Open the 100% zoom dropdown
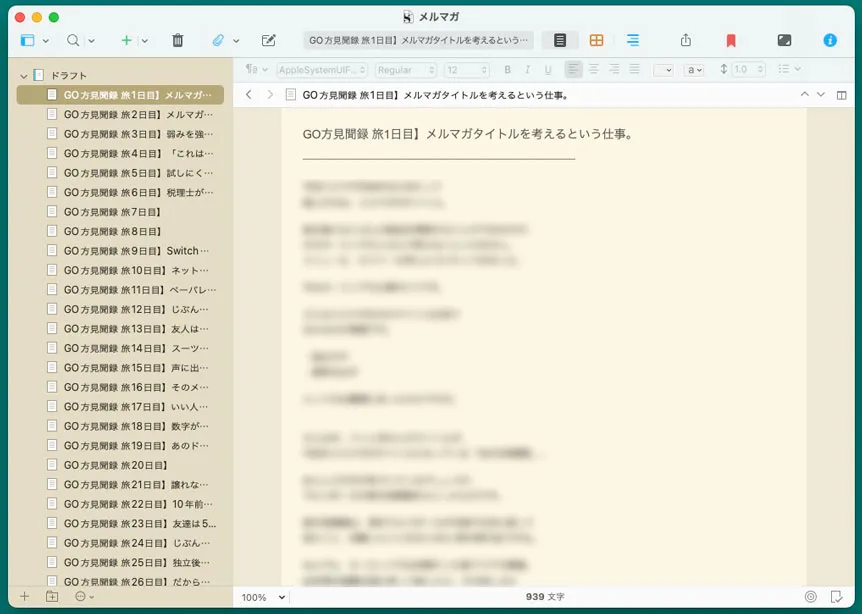The width and height of the screenshot is (862, 614). tap(264, 597)
